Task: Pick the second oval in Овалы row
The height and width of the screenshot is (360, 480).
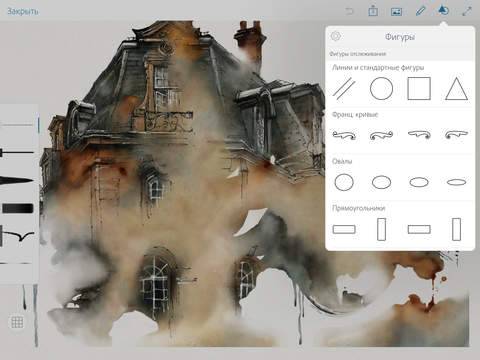Action: pyautogui.click(x=381, y=182)
